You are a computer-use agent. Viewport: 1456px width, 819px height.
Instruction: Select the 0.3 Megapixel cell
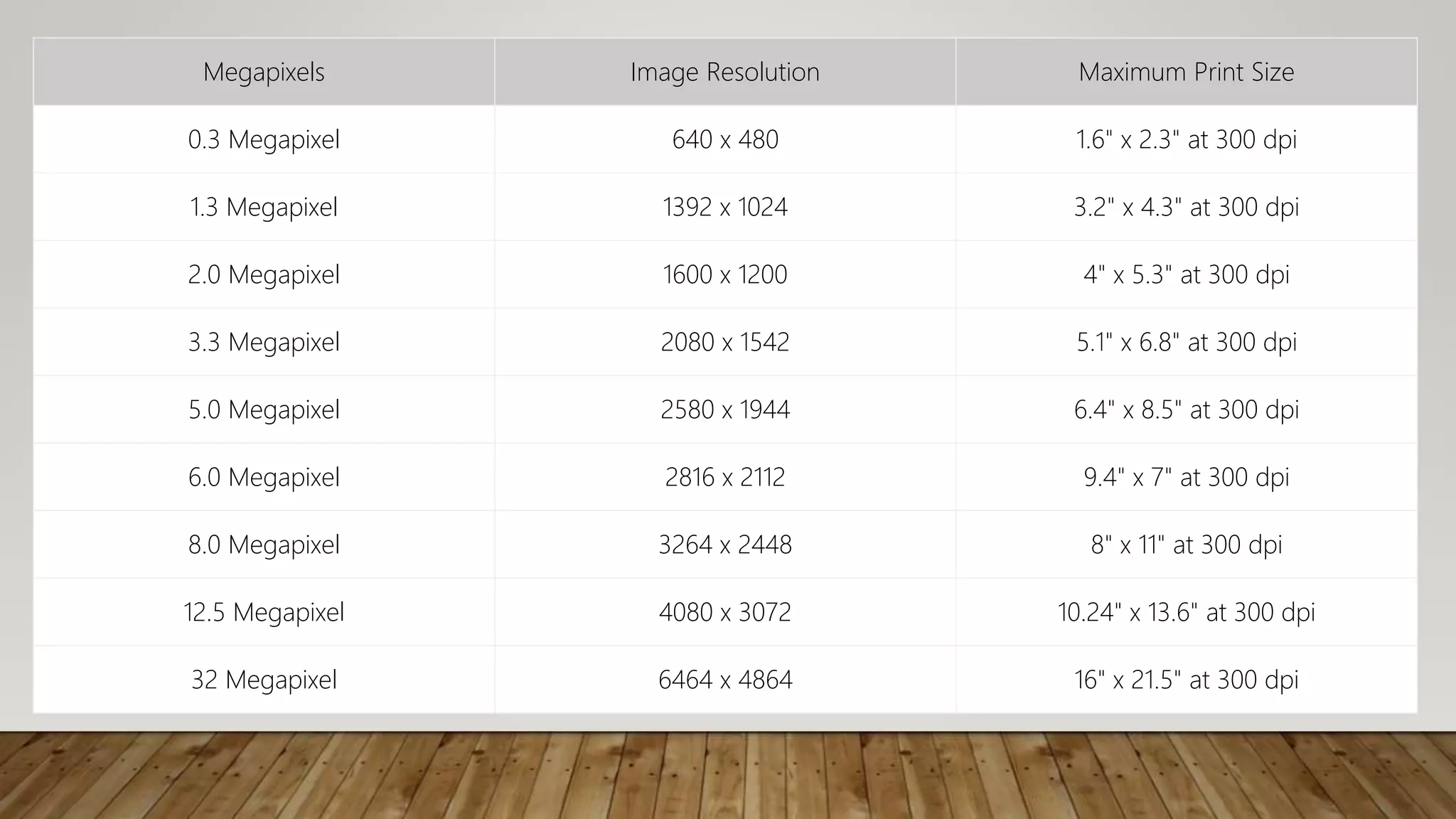(264, 139)
